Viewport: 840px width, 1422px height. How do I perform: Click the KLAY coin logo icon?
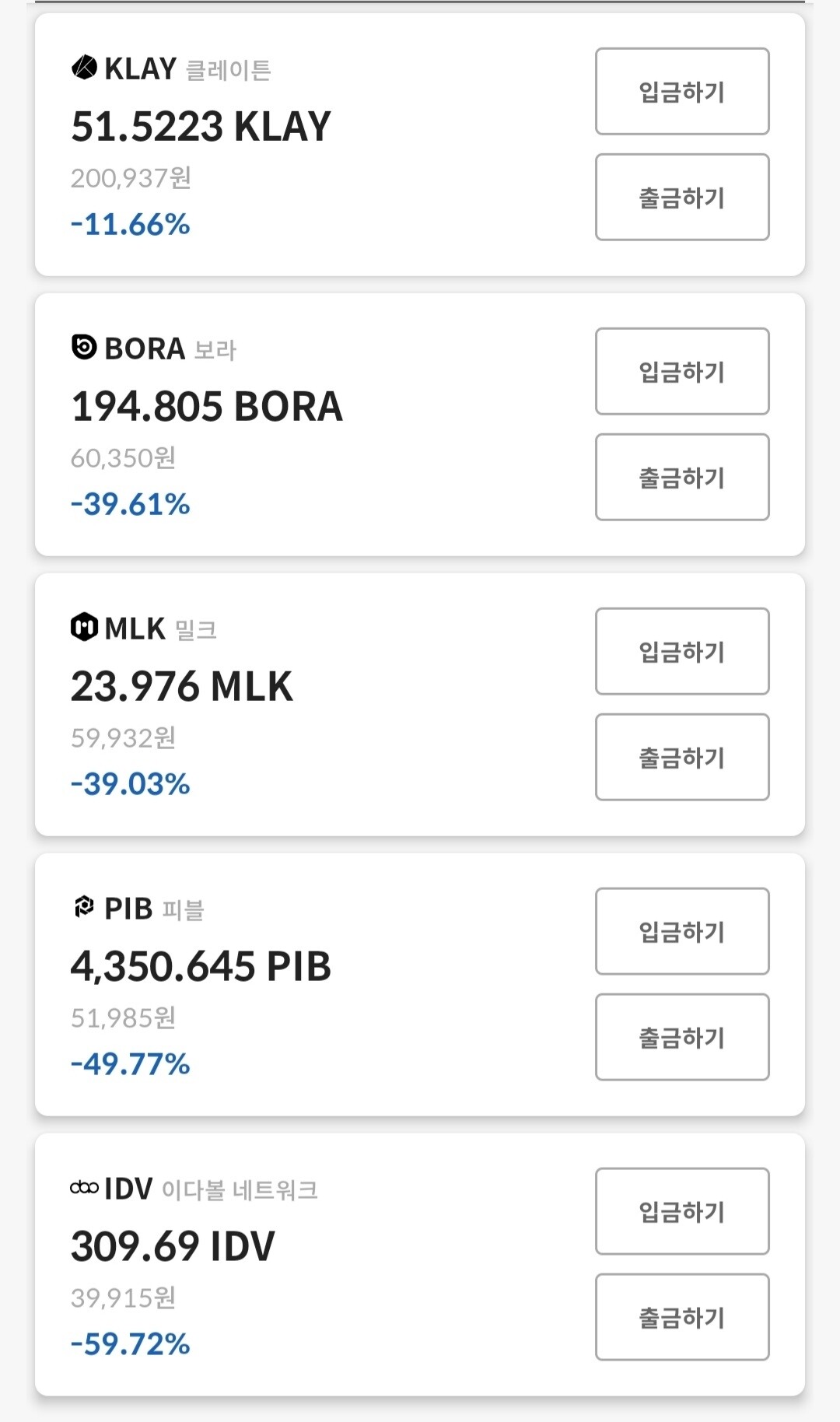84,68
